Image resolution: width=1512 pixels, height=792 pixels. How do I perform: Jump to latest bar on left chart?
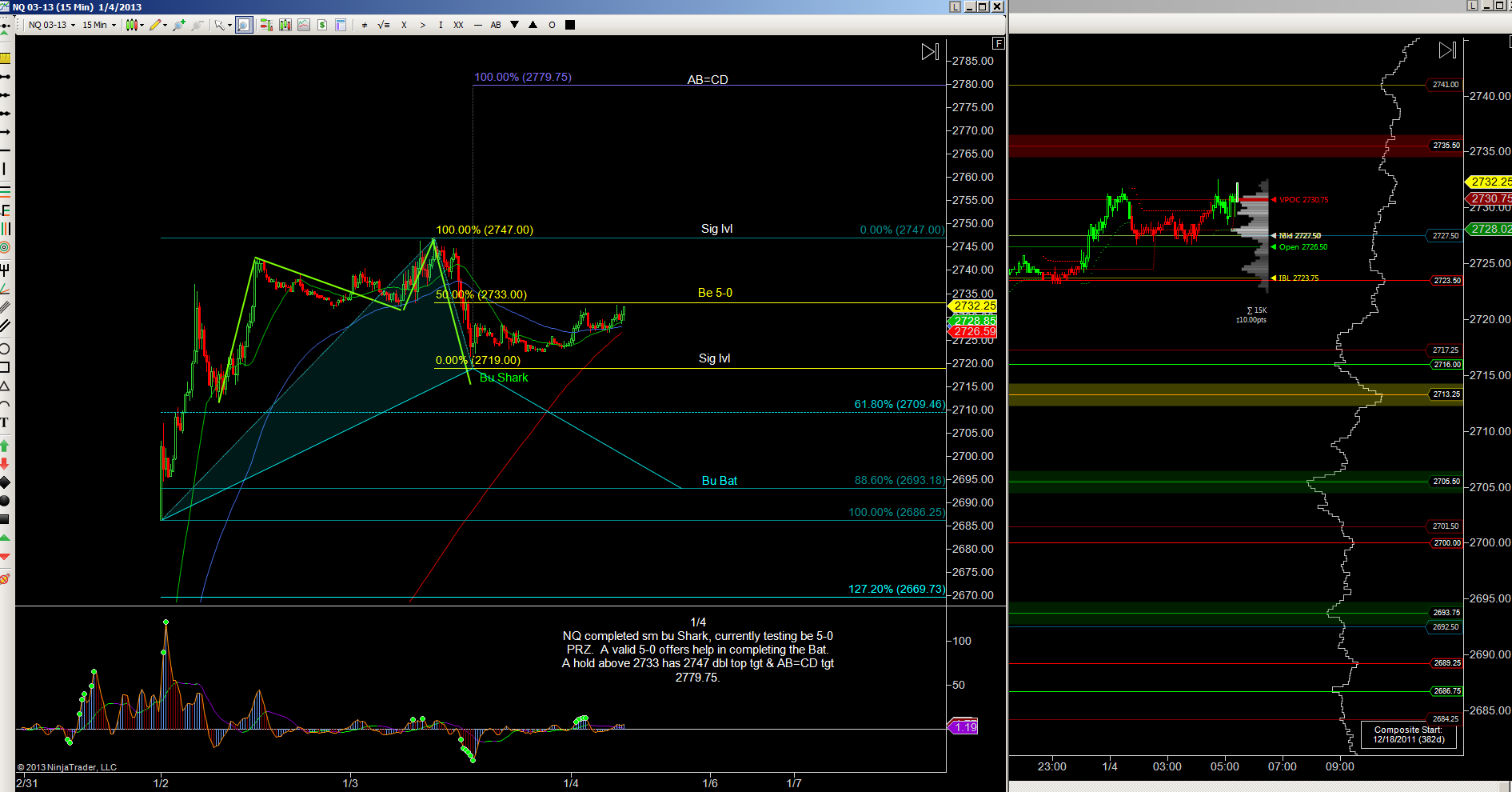[x=930, y=52]
